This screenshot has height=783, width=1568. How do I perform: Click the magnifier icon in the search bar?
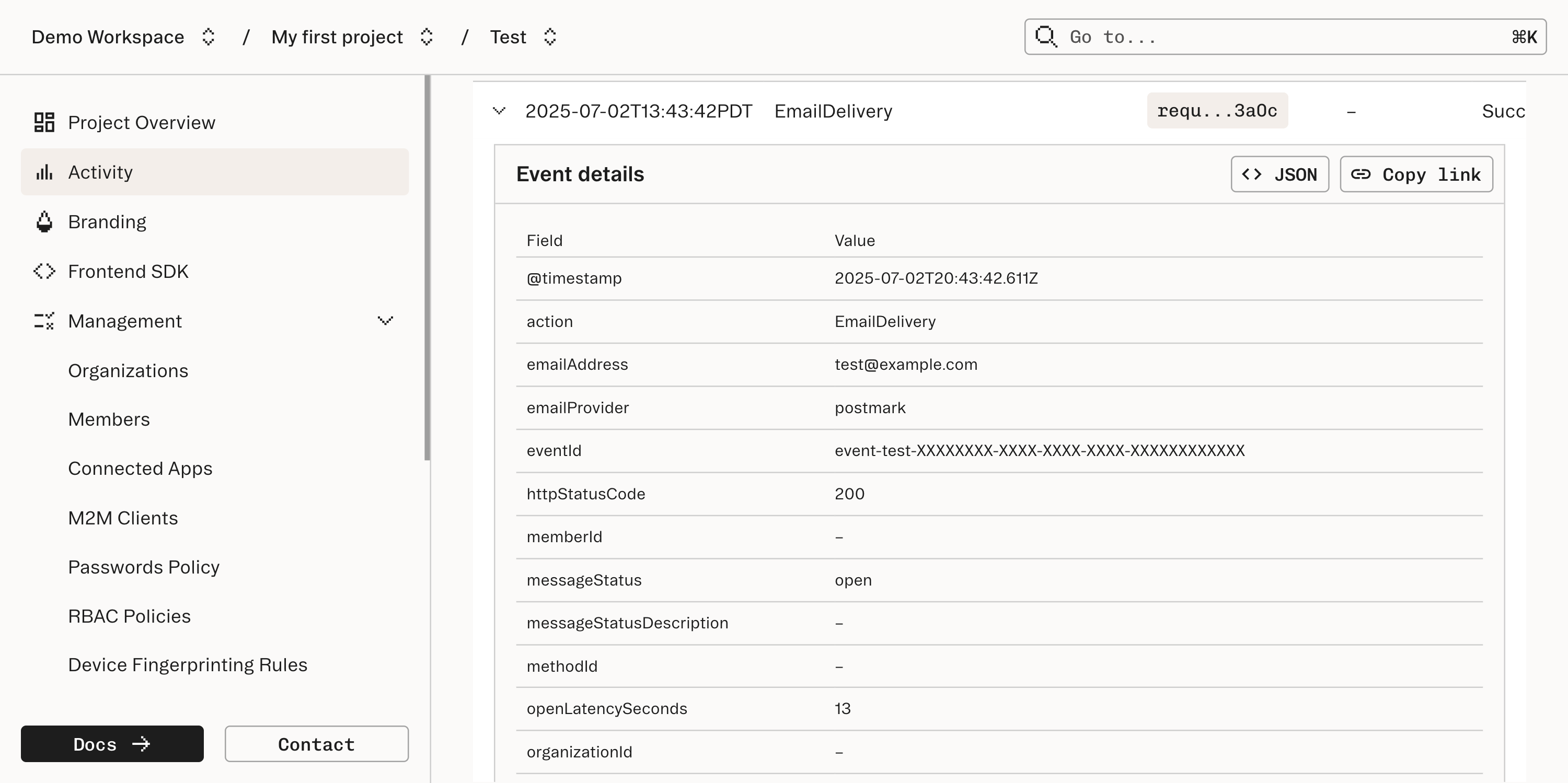1046,37
